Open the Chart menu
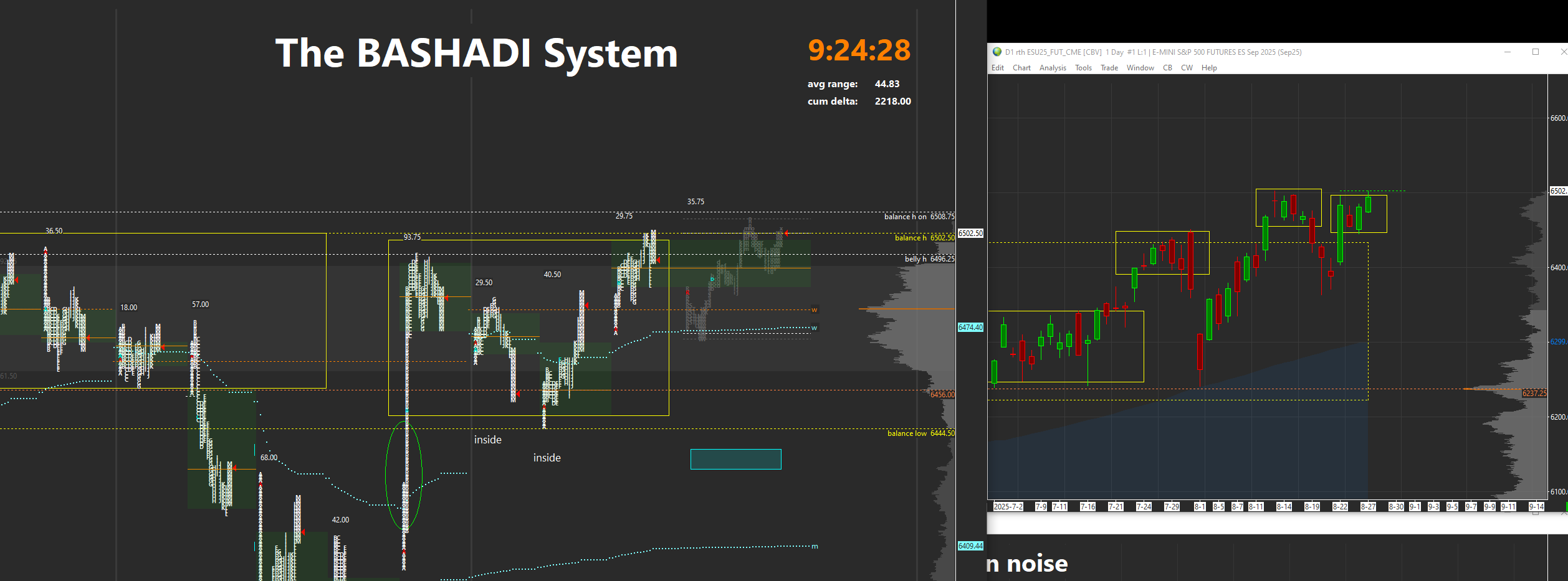 point(1021,68)
